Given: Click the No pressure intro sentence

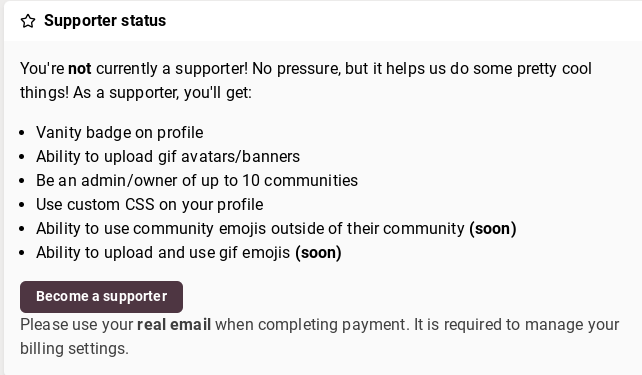Looking at the screenshot, I should [422, 68].
